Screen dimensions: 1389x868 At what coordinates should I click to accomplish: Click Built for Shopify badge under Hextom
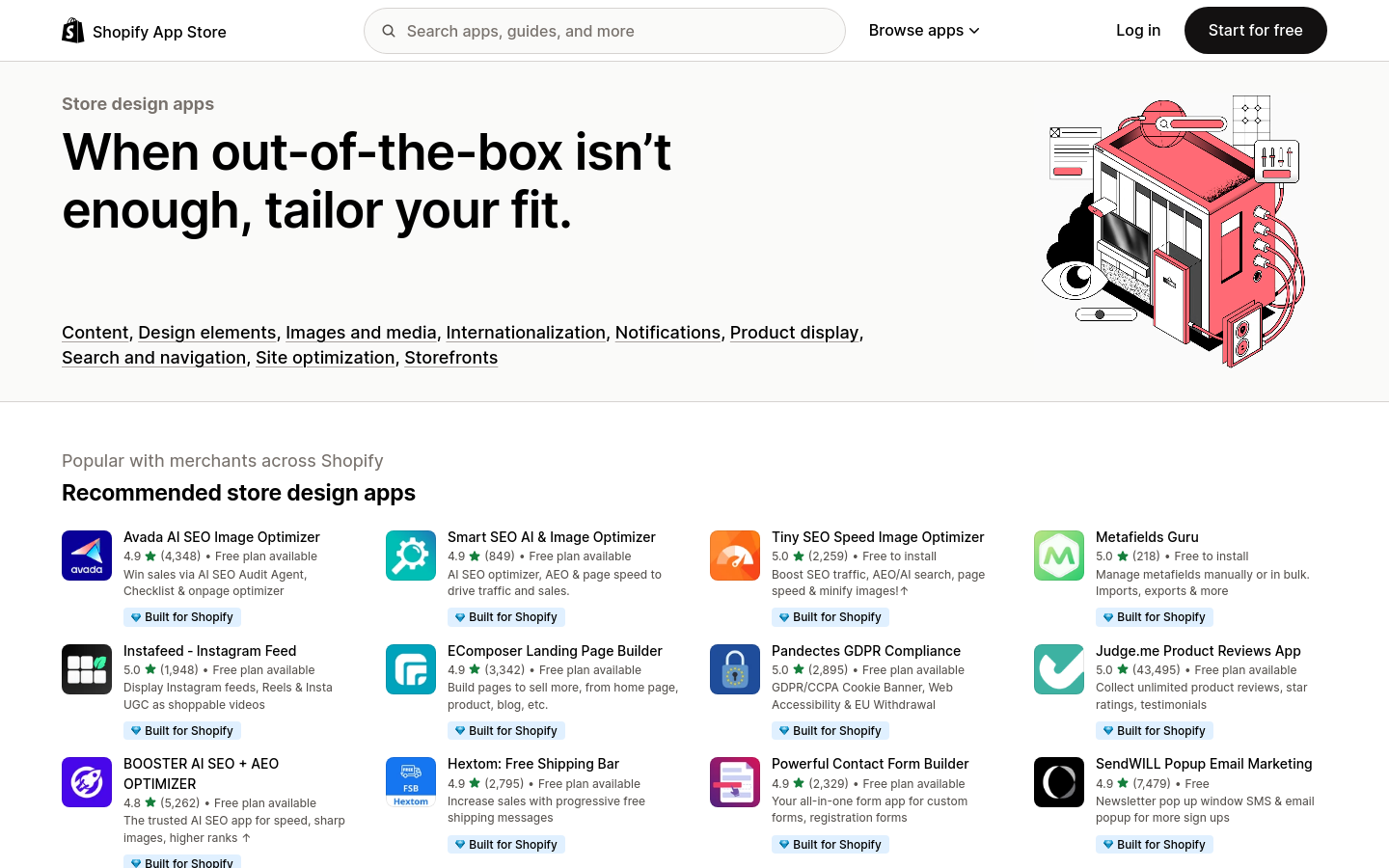coord(506,845)
